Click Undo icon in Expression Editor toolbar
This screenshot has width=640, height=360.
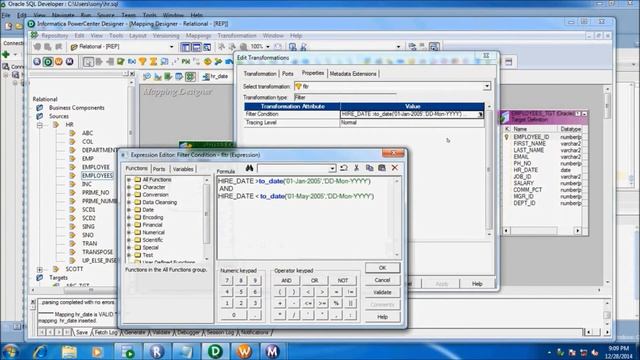coord(344,168)
